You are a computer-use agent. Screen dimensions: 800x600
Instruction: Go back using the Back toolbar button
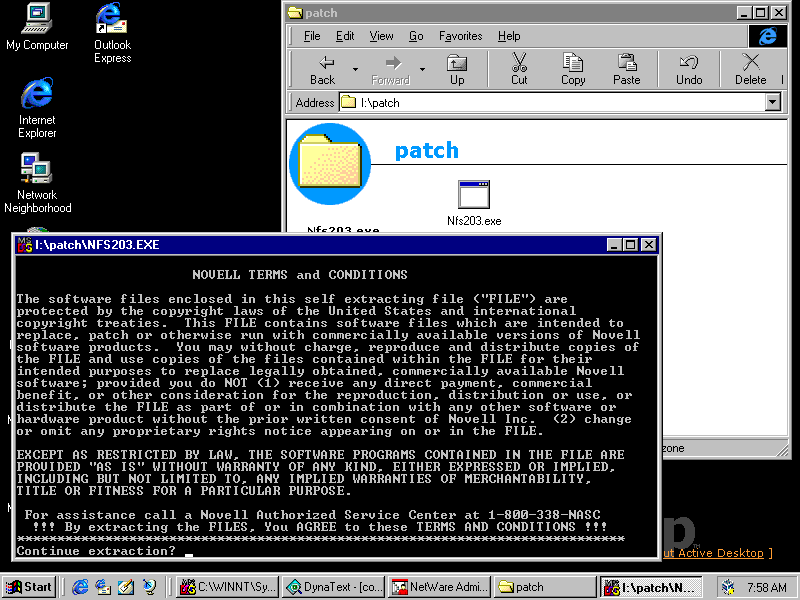tap(322, 69)
